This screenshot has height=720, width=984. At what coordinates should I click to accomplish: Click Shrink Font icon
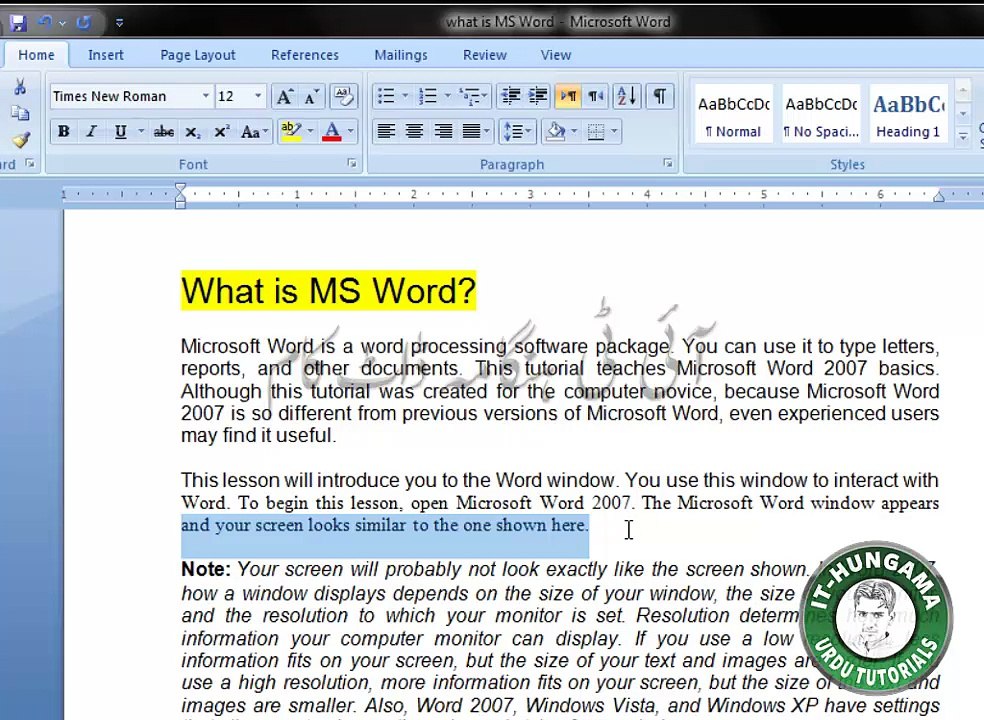pos(312,97)
